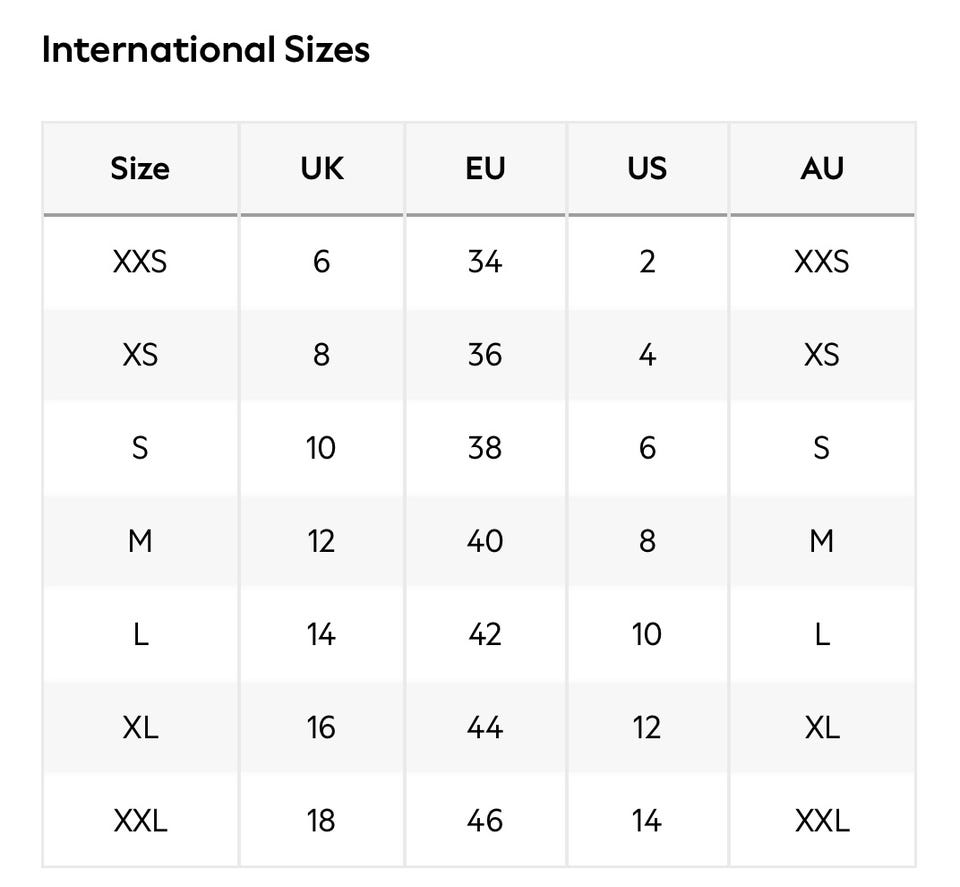
Task: Select US size 10 cell
Action: [647, 634]
